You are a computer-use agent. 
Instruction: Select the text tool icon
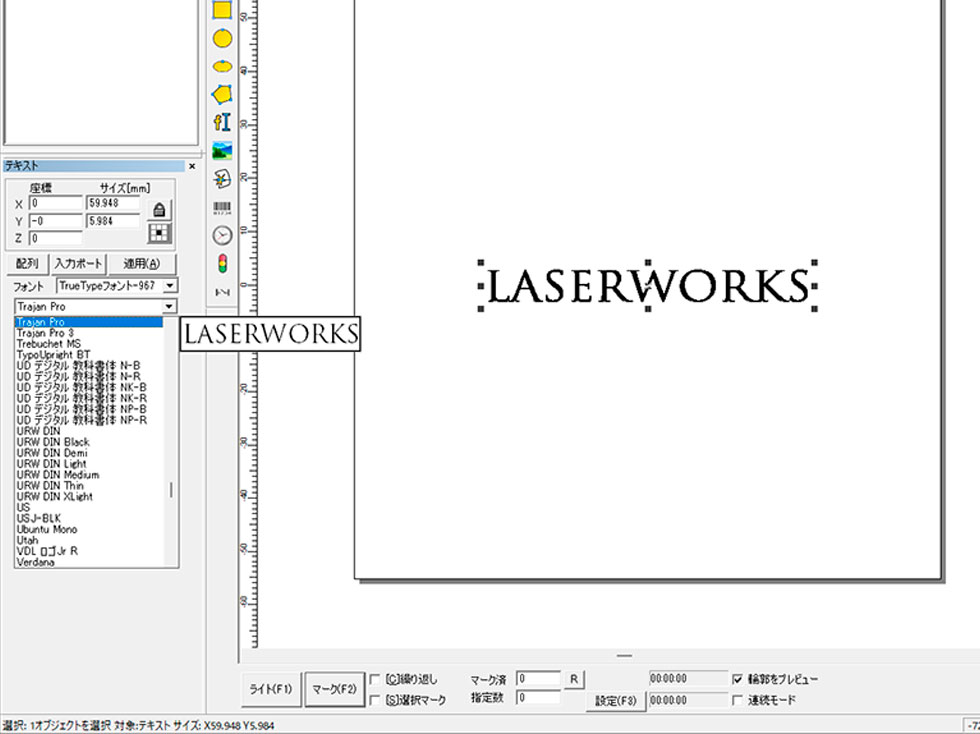[x=222, y=122]
